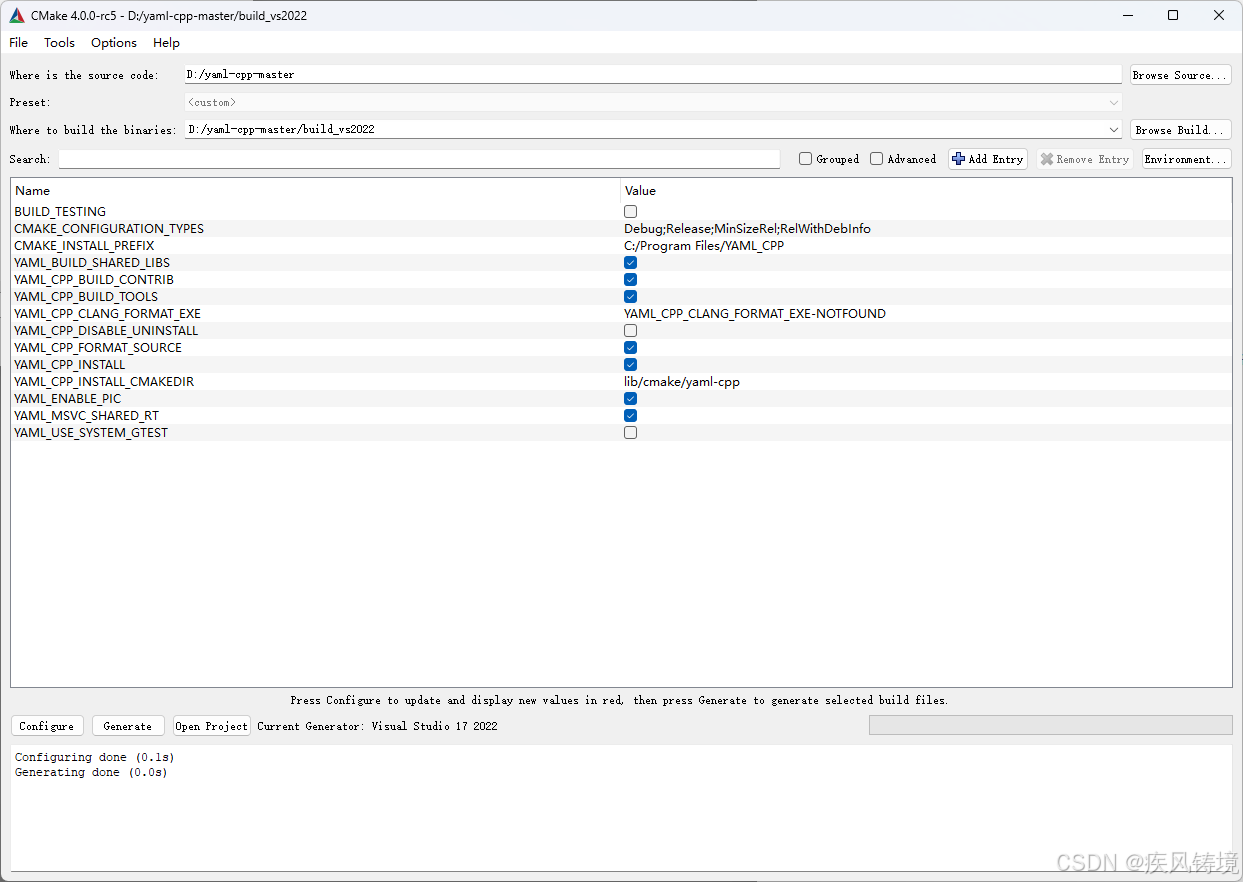The height and width of the screenshot is (882, 1243).
Task: Click the Browse Build button
Action: [x=1181, y=130]
